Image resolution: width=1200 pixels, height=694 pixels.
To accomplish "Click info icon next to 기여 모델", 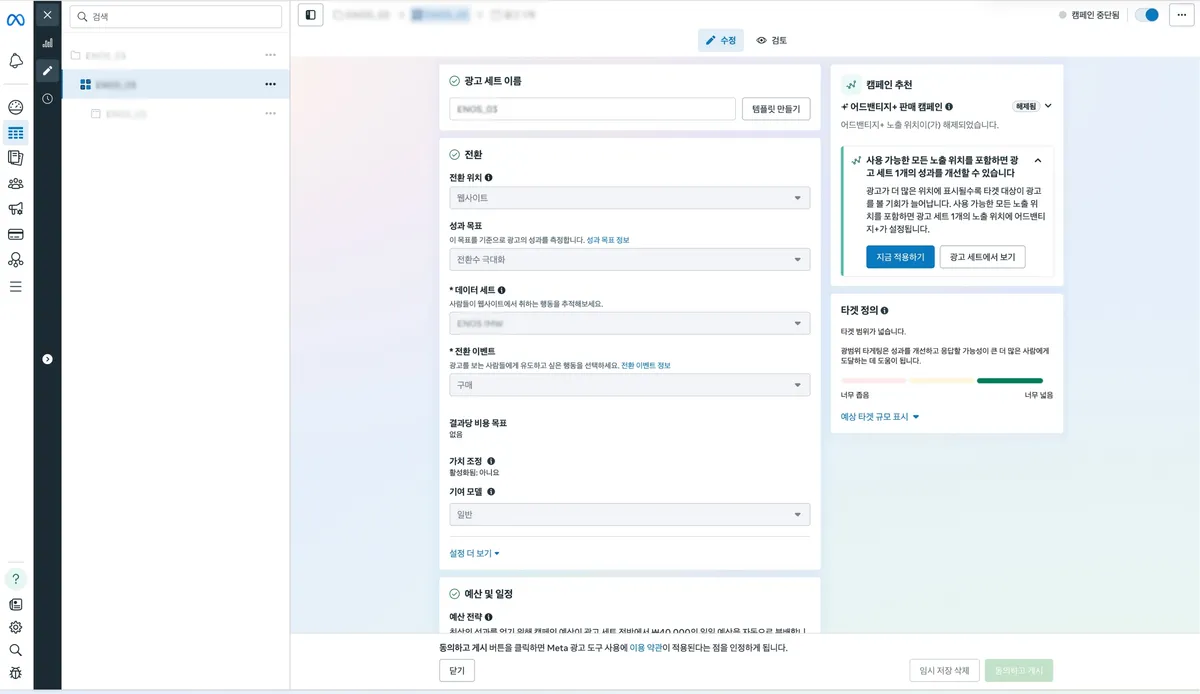I will click(x=491, y=492).
